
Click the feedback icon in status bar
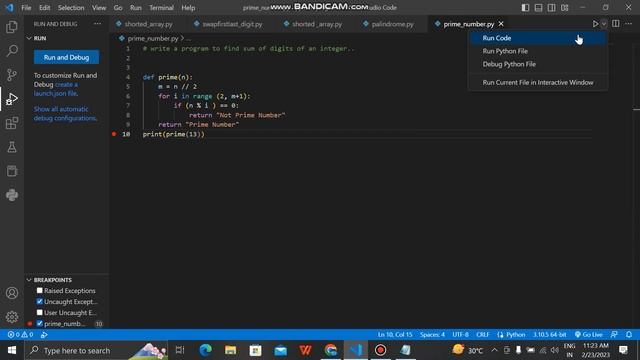[614, 335]
